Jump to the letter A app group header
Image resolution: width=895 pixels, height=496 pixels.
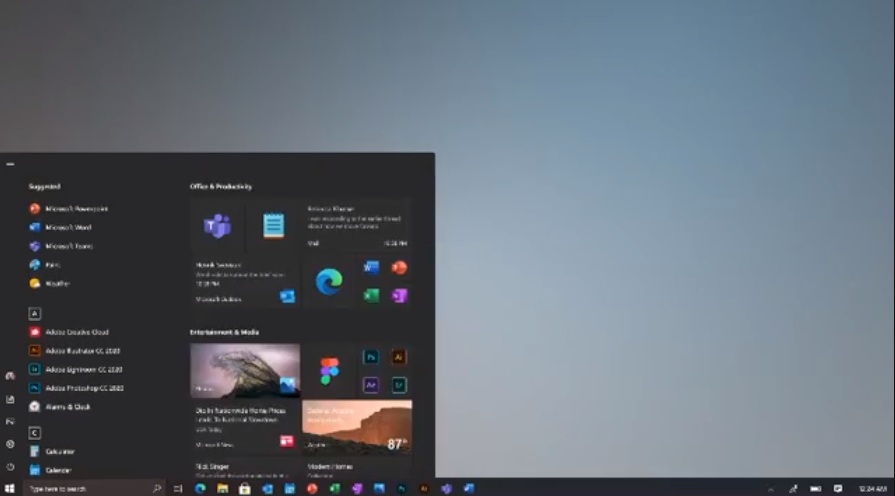coord(35,313)
